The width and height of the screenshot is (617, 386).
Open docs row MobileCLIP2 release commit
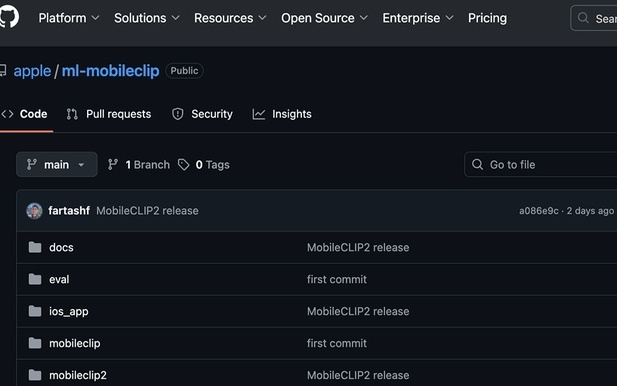click(358, 247)
